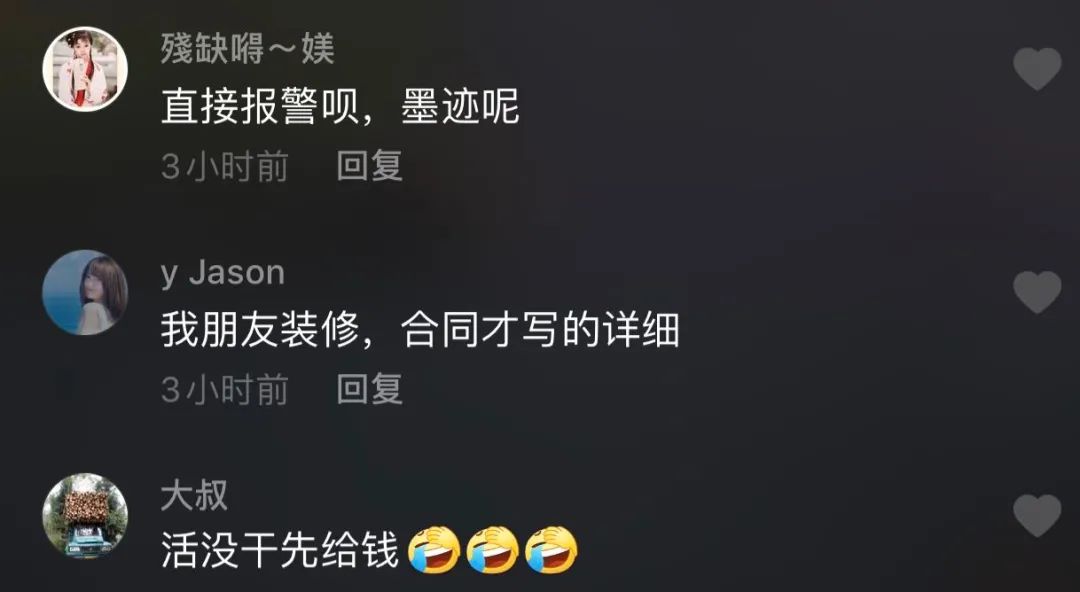1080x592 pixels.
Task: Tap the first laughing-crying emoji
Action: [435, 549]
